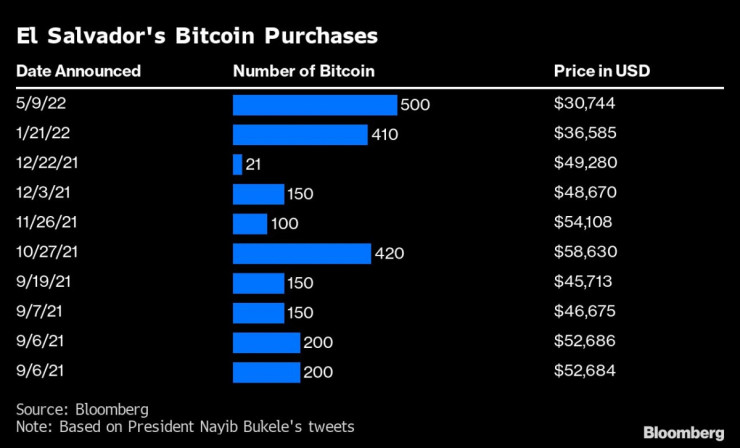Screen dimensions: 740x448
Task: Select the "Date Announced" column header
Action: coord(78,71)
